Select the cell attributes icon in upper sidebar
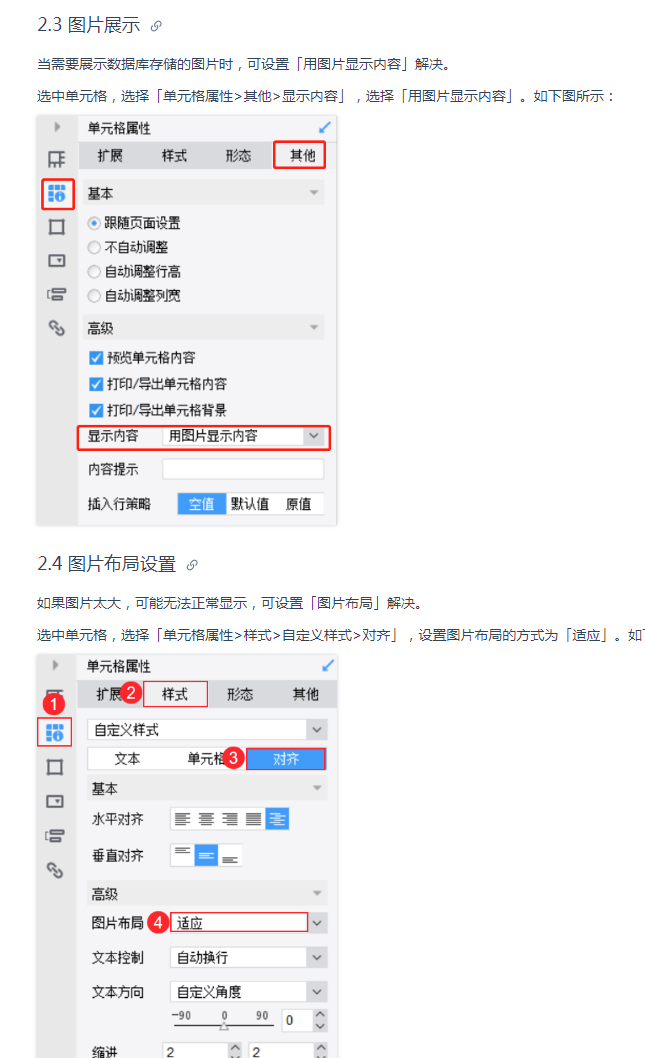645x1058 pixels. pyautogui.click(x=57, y=194)
